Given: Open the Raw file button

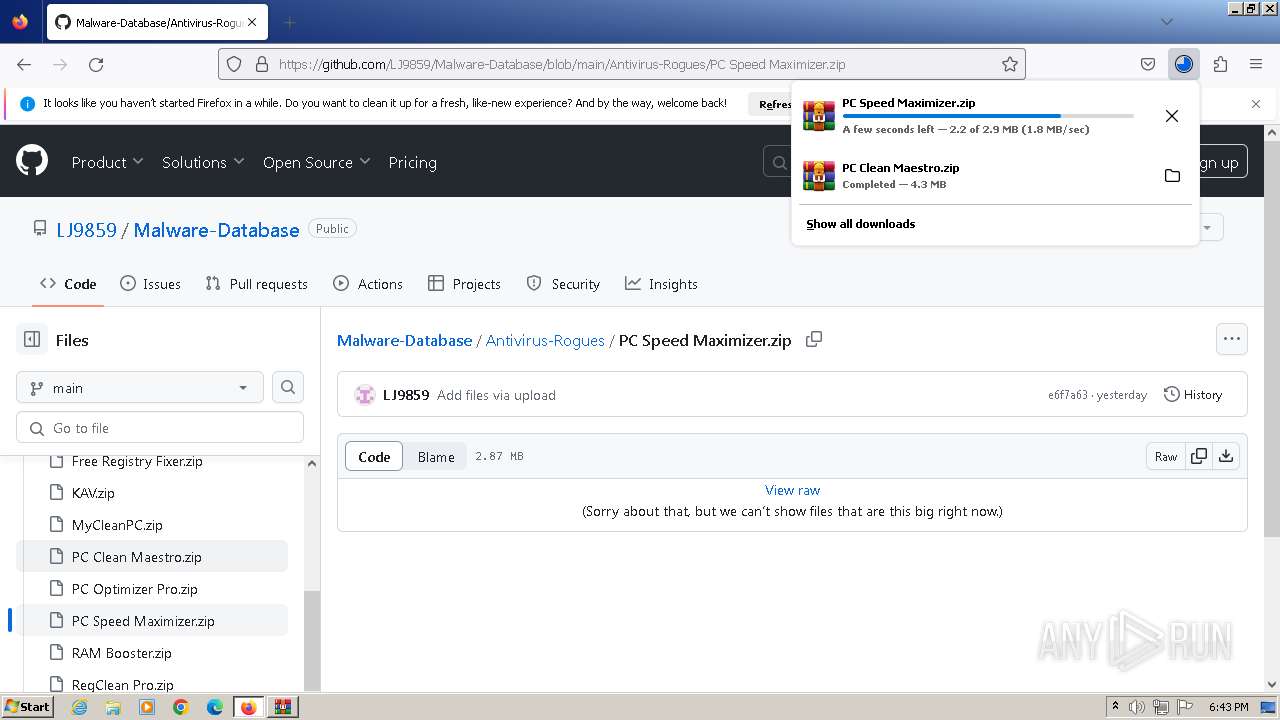Looking at the screenshot, I should (x=1166, y=456).
